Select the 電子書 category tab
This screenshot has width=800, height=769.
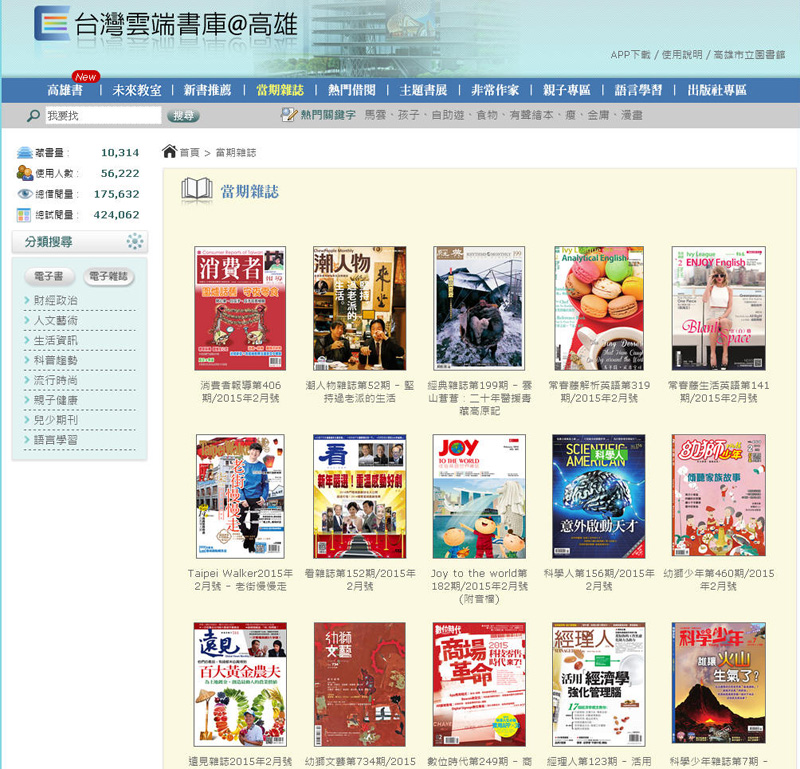[x=48, y=276]
